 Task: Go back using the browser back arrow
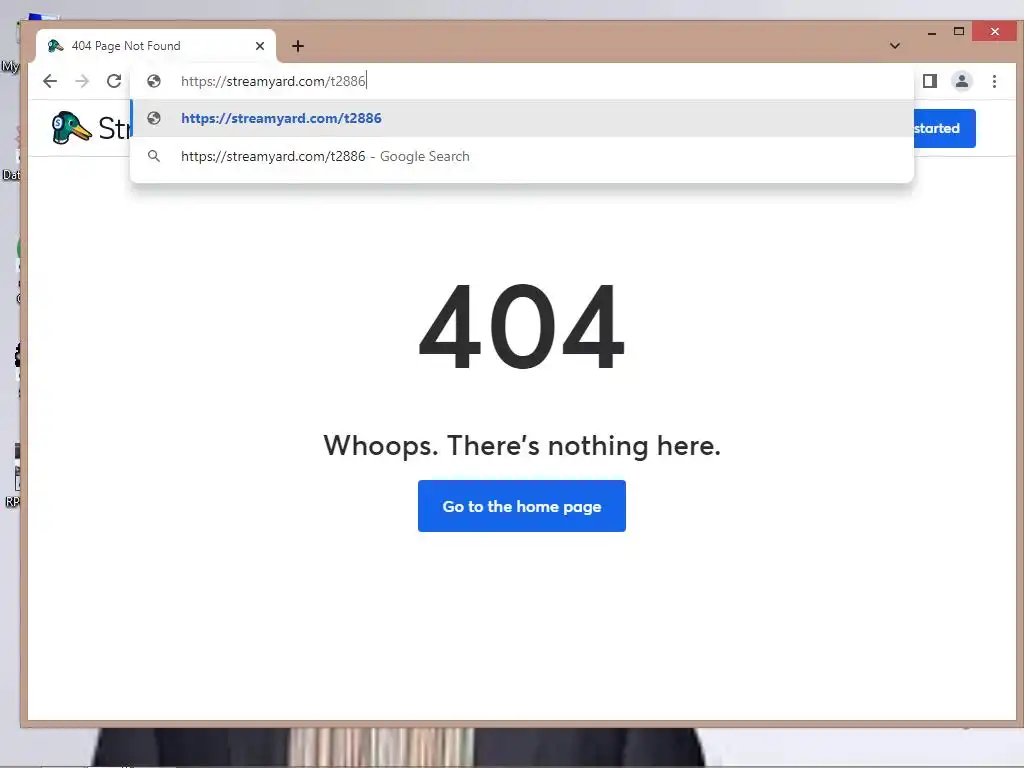[x=50, y=81]
